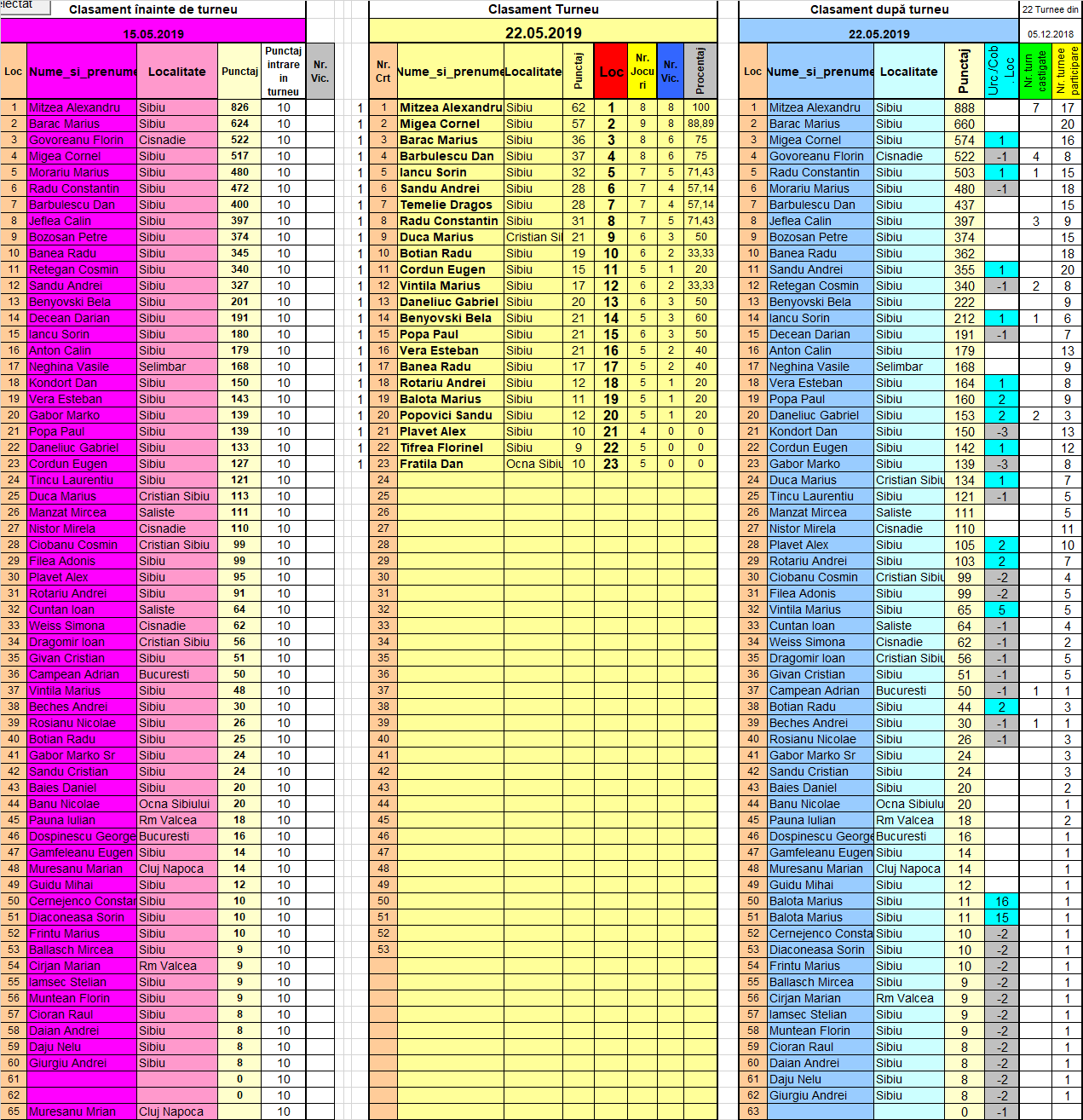
Task: Click score 62 for Mitzea Alexandru in yellow table
Action: point(579,107)
